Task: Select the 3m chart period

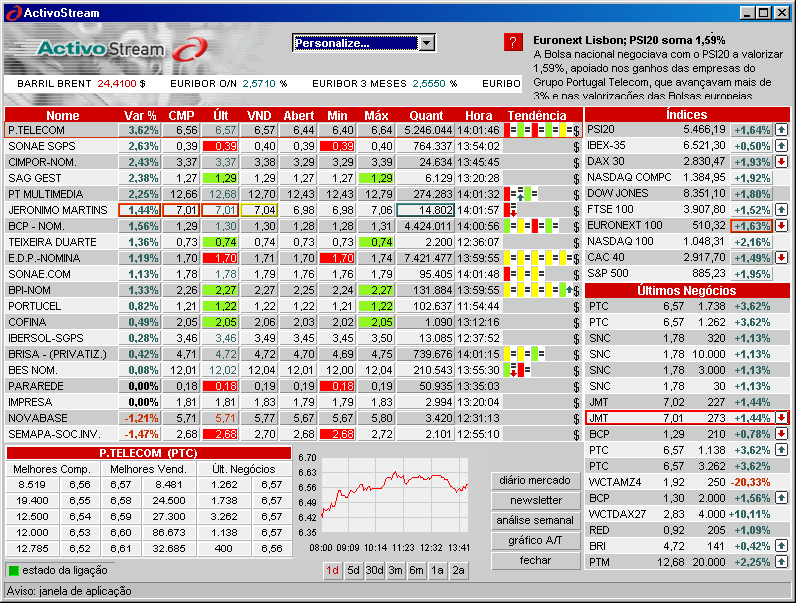Action: 395,571
